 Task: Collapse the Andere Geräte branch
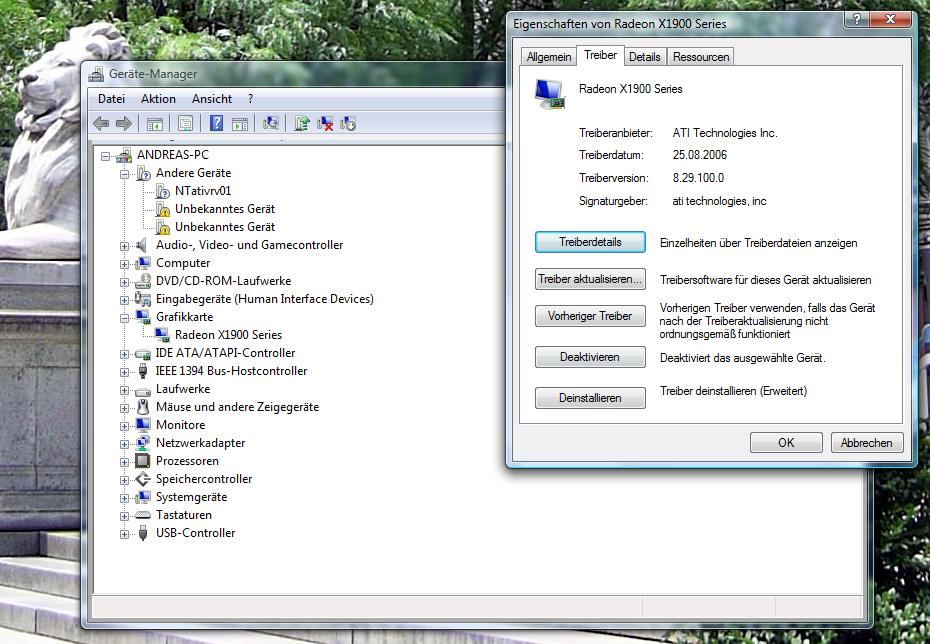coord(124,174)
